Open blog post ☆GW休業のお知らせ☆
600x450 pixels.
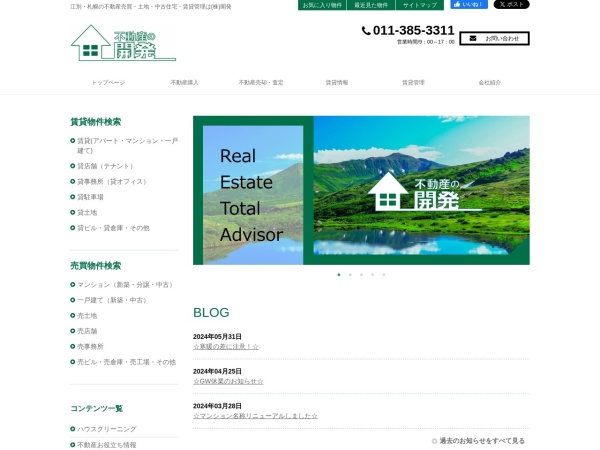click(x=228, y=381)
